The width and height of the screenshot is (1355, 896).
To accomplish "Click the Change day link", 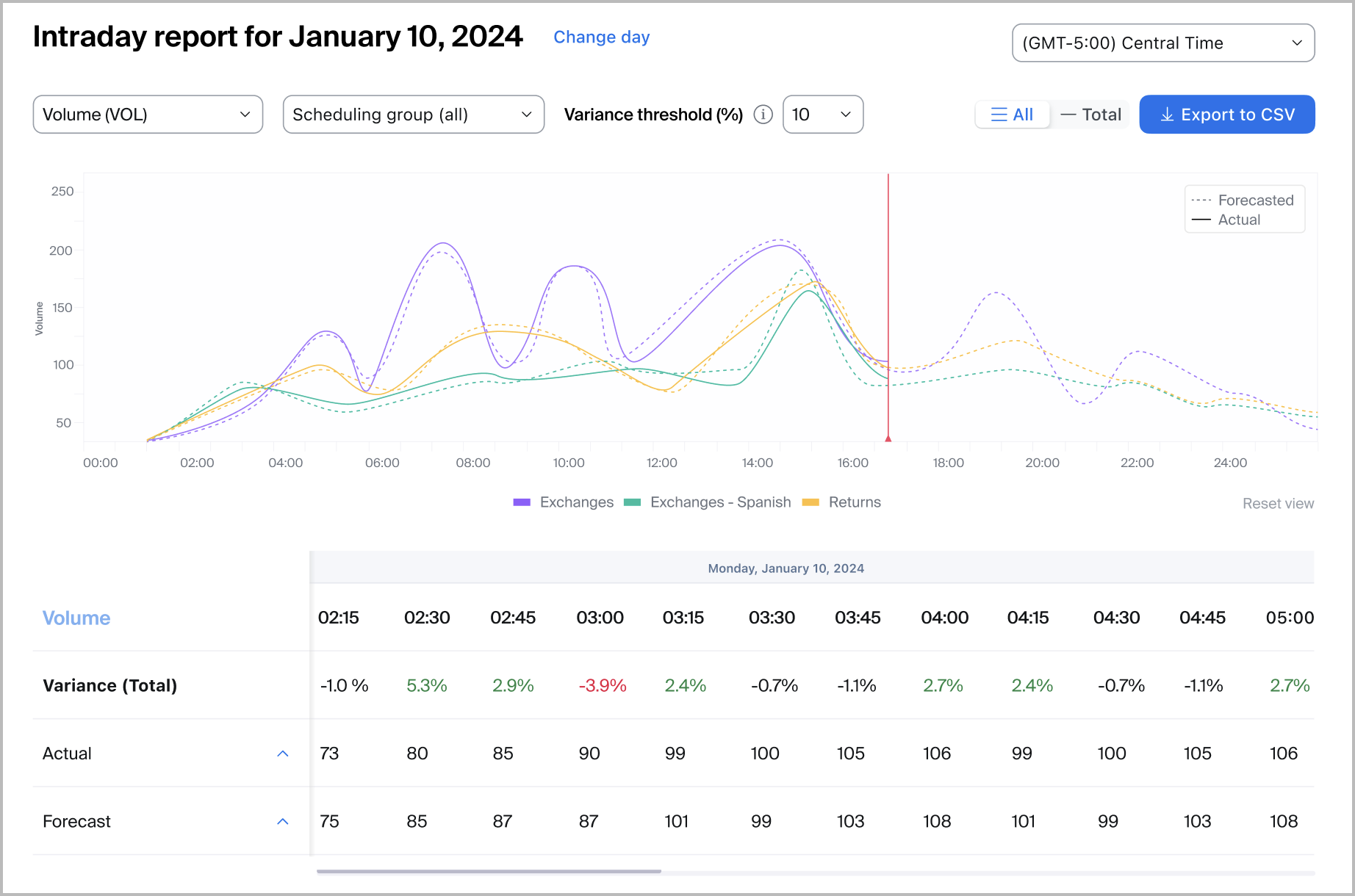I will pos(601,37).
